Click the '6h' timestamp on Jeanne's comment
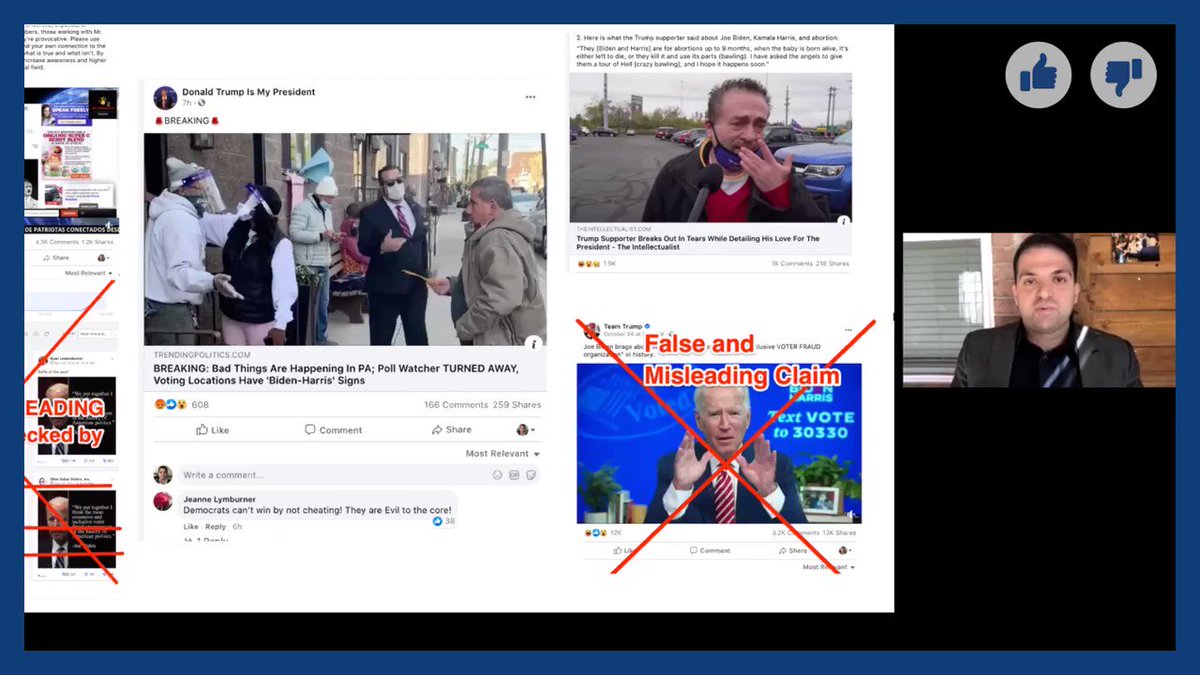 coord(237,526)
